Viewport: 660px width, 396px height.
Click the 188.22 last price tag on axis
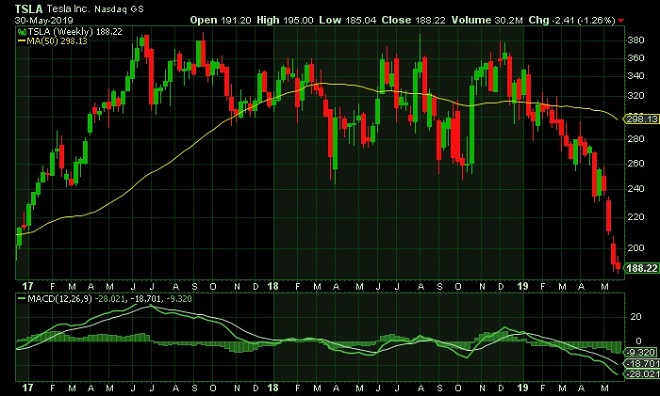pyautogui.click(x=641, y=268)
